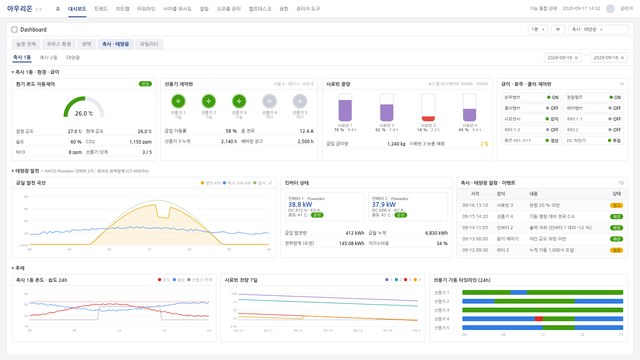Collapse the 태양광 발전 section

(13, 171)
